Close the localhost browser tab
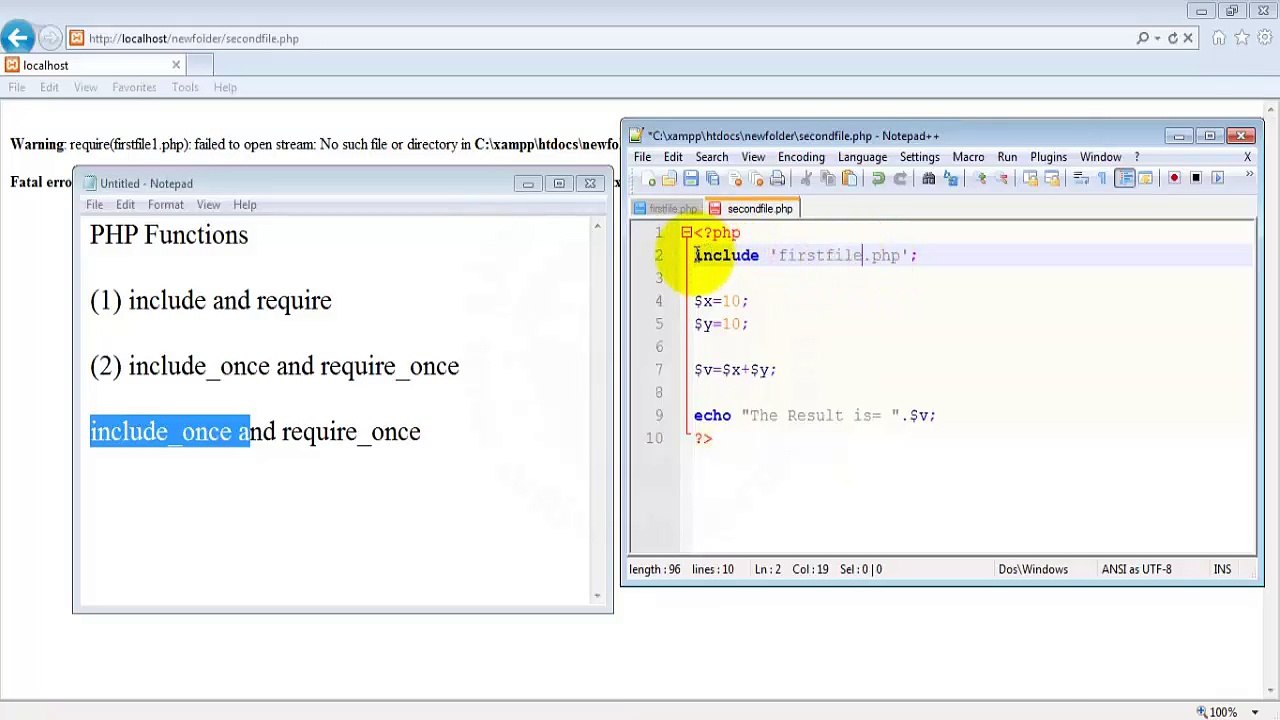The width and height of the screenshot is (1280, 720). [x=176, y=65]
